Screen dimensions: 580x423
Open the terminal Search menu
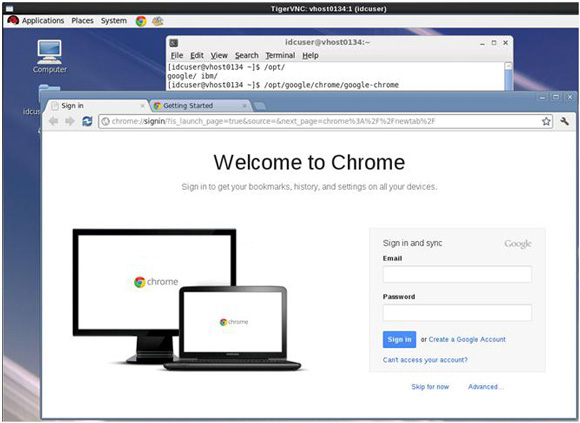247,55
